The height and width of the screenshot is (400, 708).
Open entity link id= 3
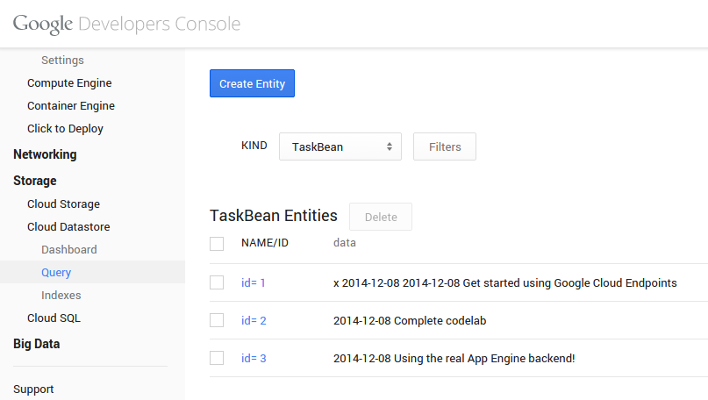(254, 358)
